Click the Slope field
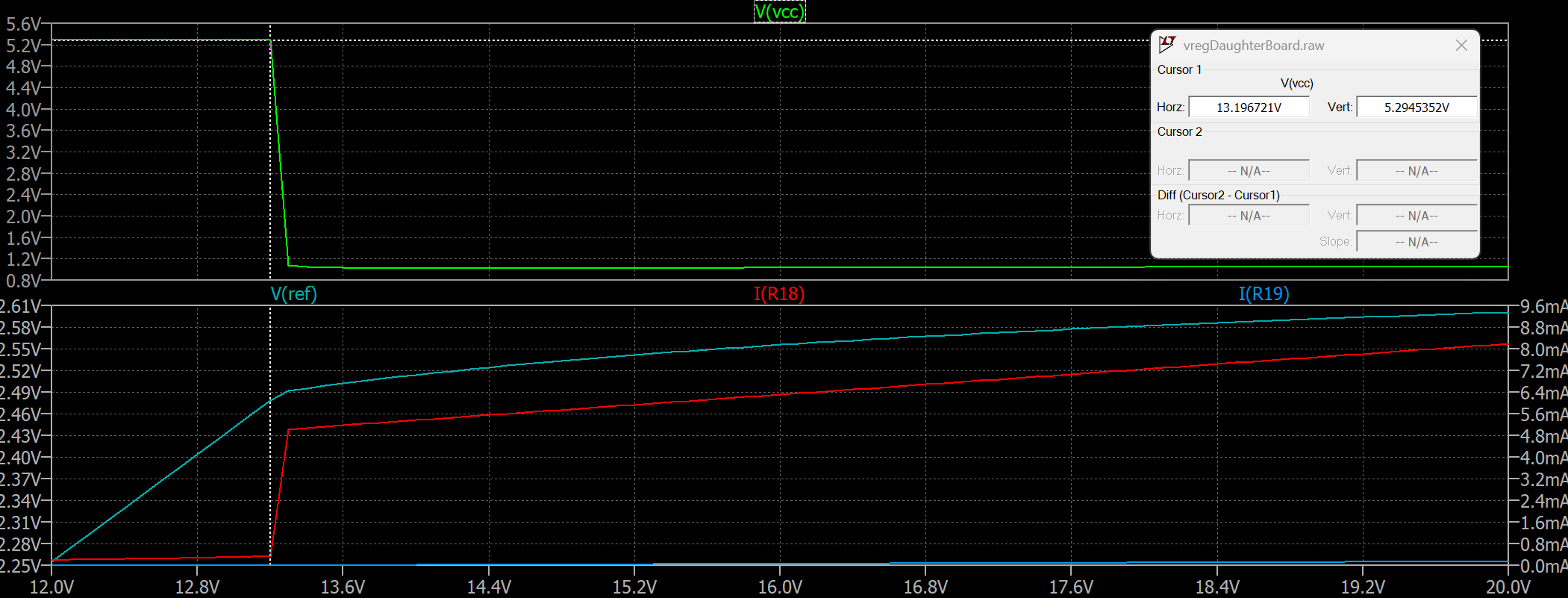 tap(1416, 241)
